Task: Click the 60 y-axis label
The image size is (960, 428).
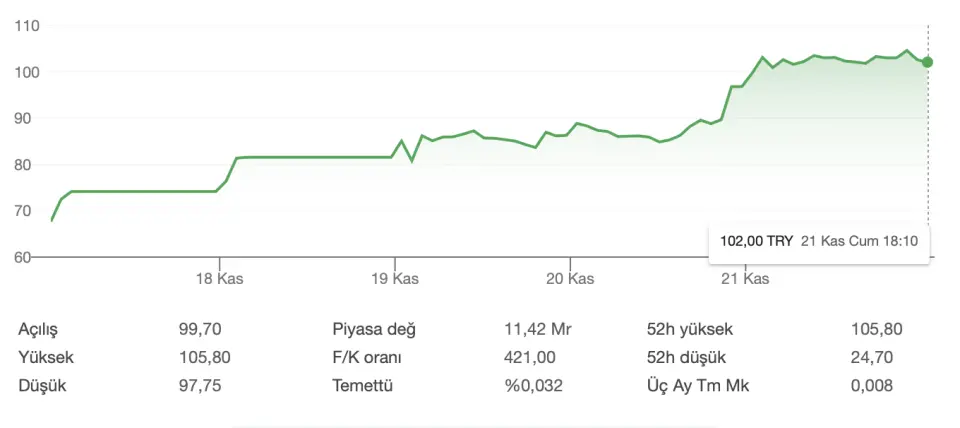Action: point(23,257)
